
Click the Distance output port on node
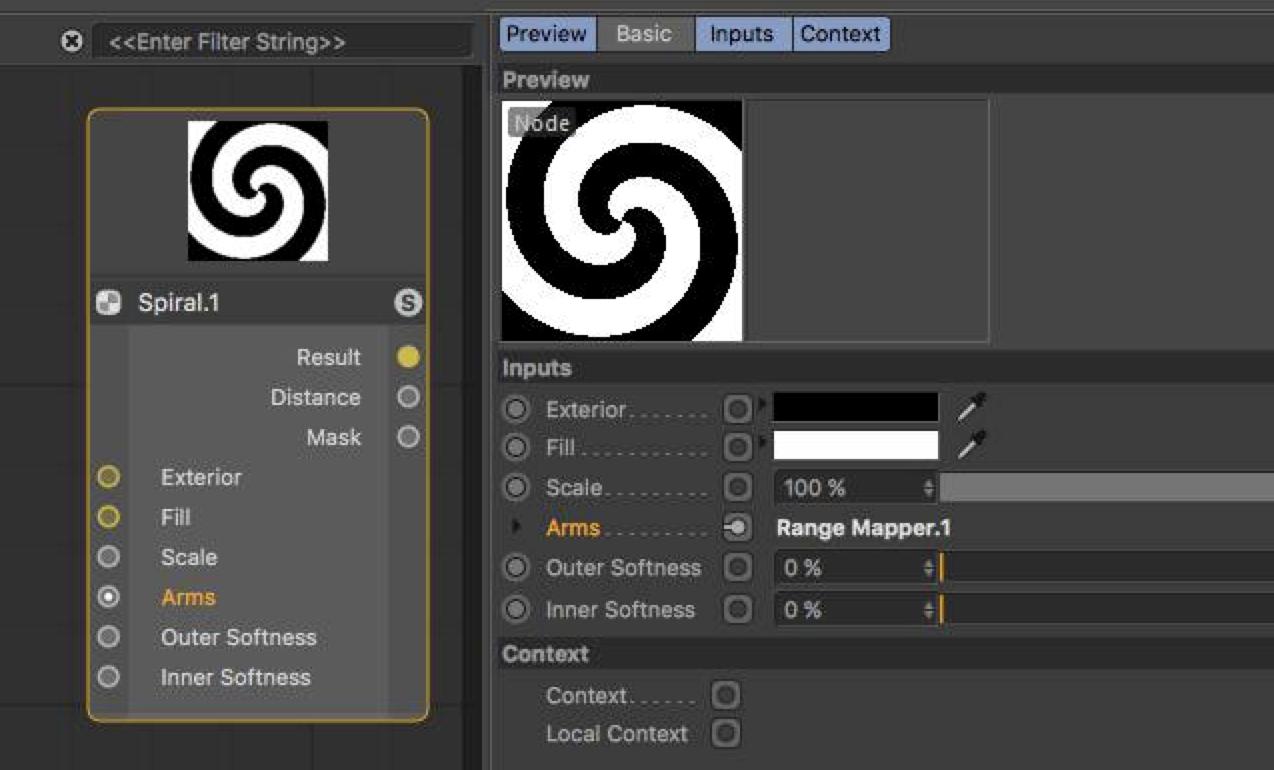[x=408, y=397]
